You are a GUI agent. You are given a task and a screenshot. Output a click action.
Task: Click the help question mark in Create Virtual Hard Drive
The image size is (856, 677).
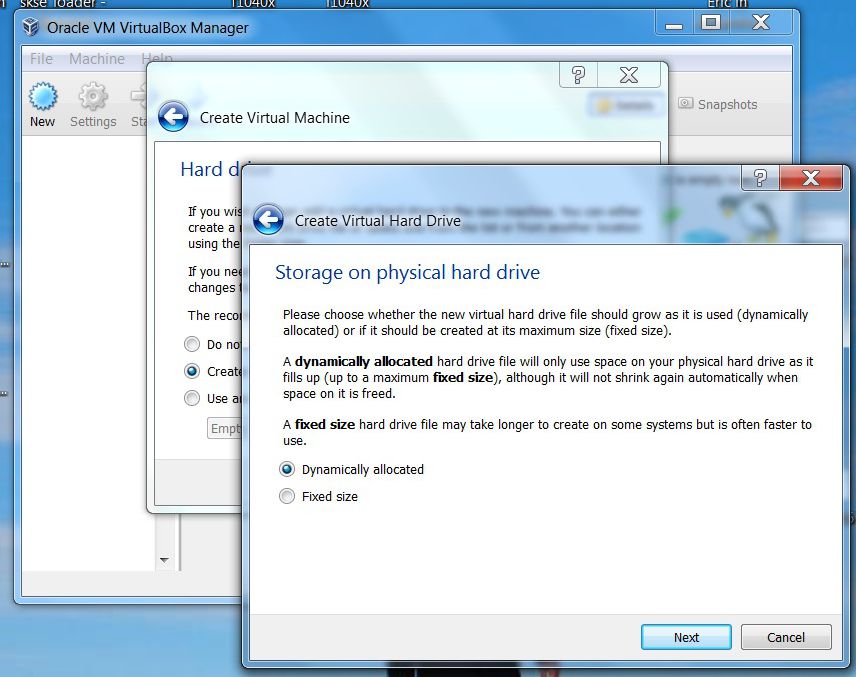pyautogui.click(x=760, y=178)
